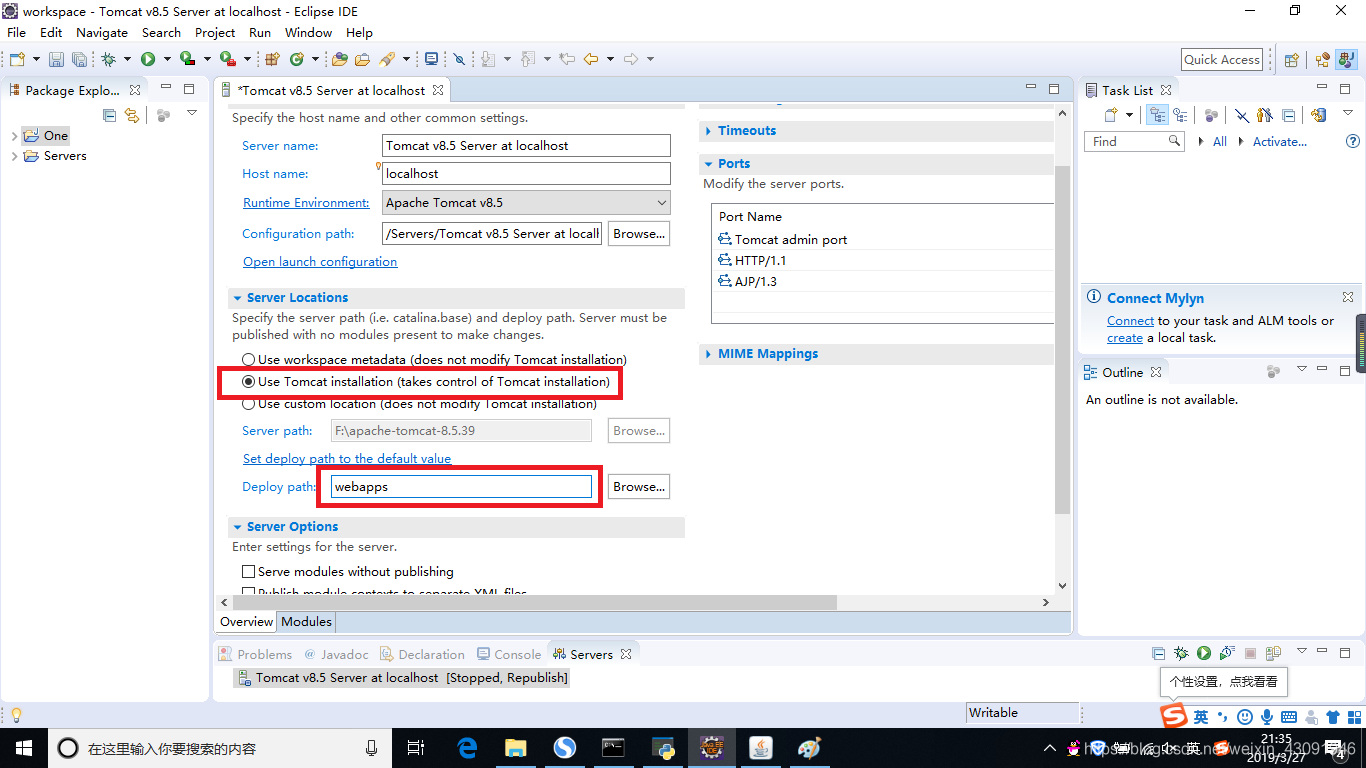
Task: Open the Navigate menu
Action: pyautogui.click(x=102, y=32)
